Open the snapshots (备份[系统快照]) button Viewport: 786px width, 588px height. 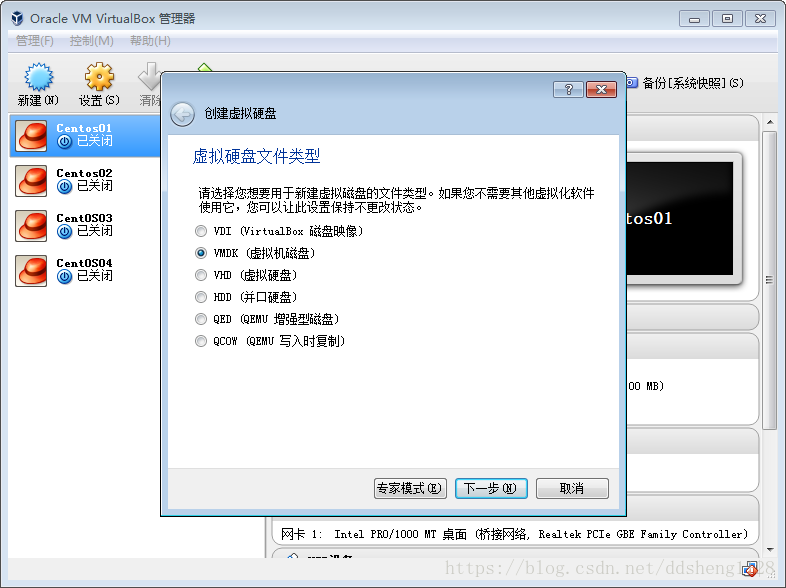686,83
